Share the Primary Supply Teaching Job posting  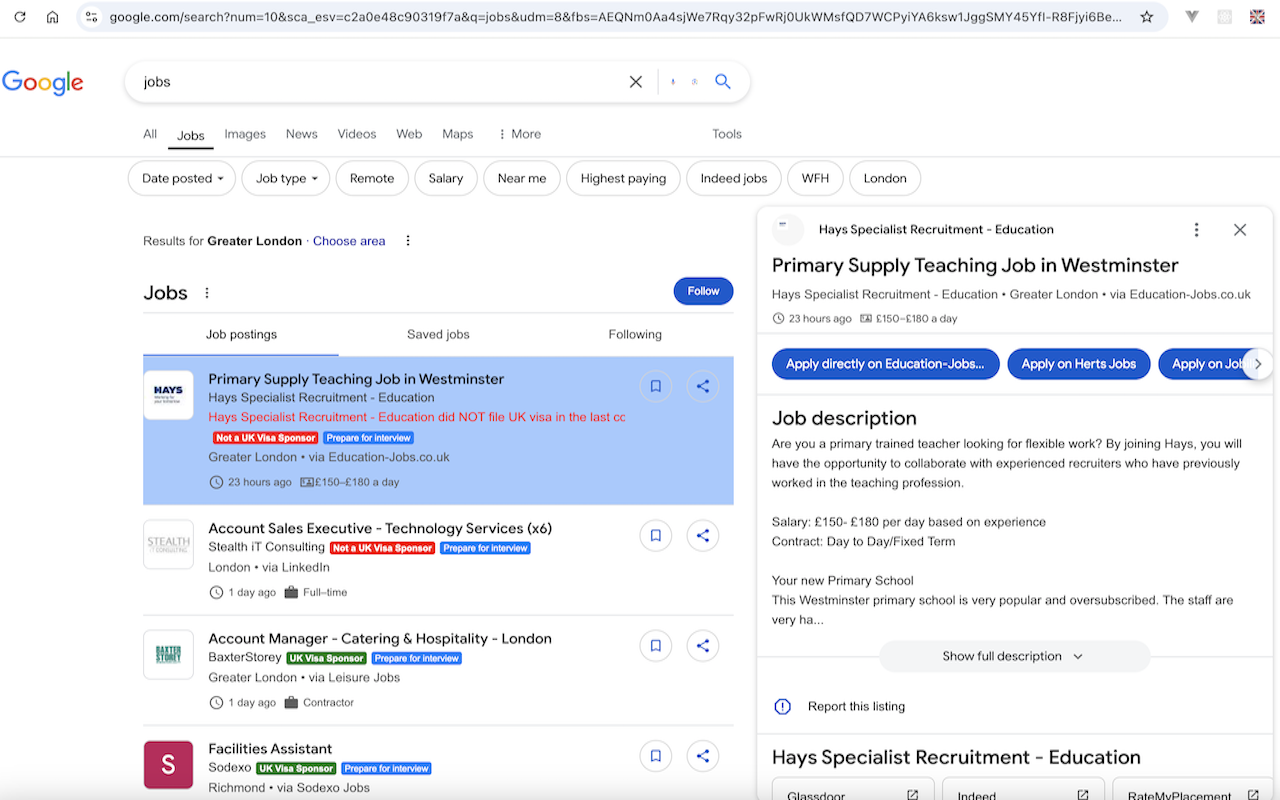point(703,386)
